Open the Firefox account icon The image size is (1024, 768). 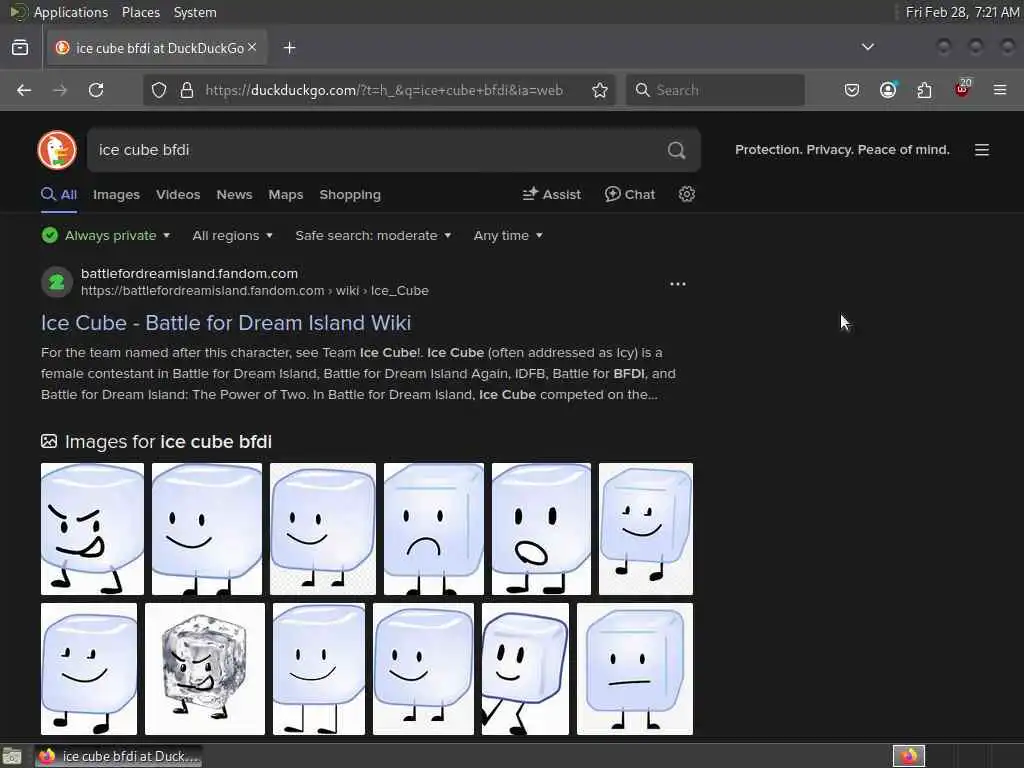(x=888, y=89)
